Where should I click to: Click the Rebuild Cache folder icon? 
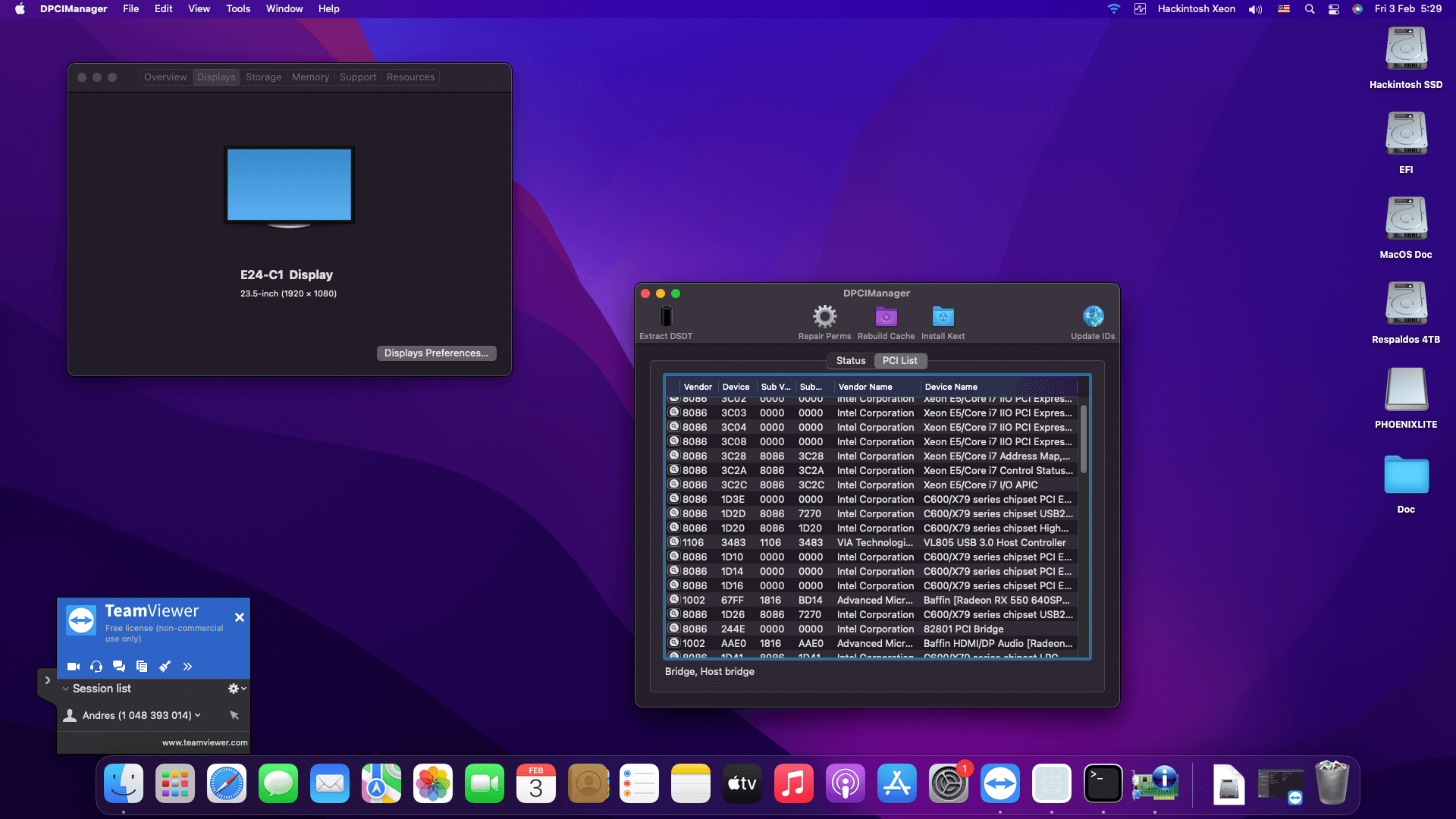point(886,316)
